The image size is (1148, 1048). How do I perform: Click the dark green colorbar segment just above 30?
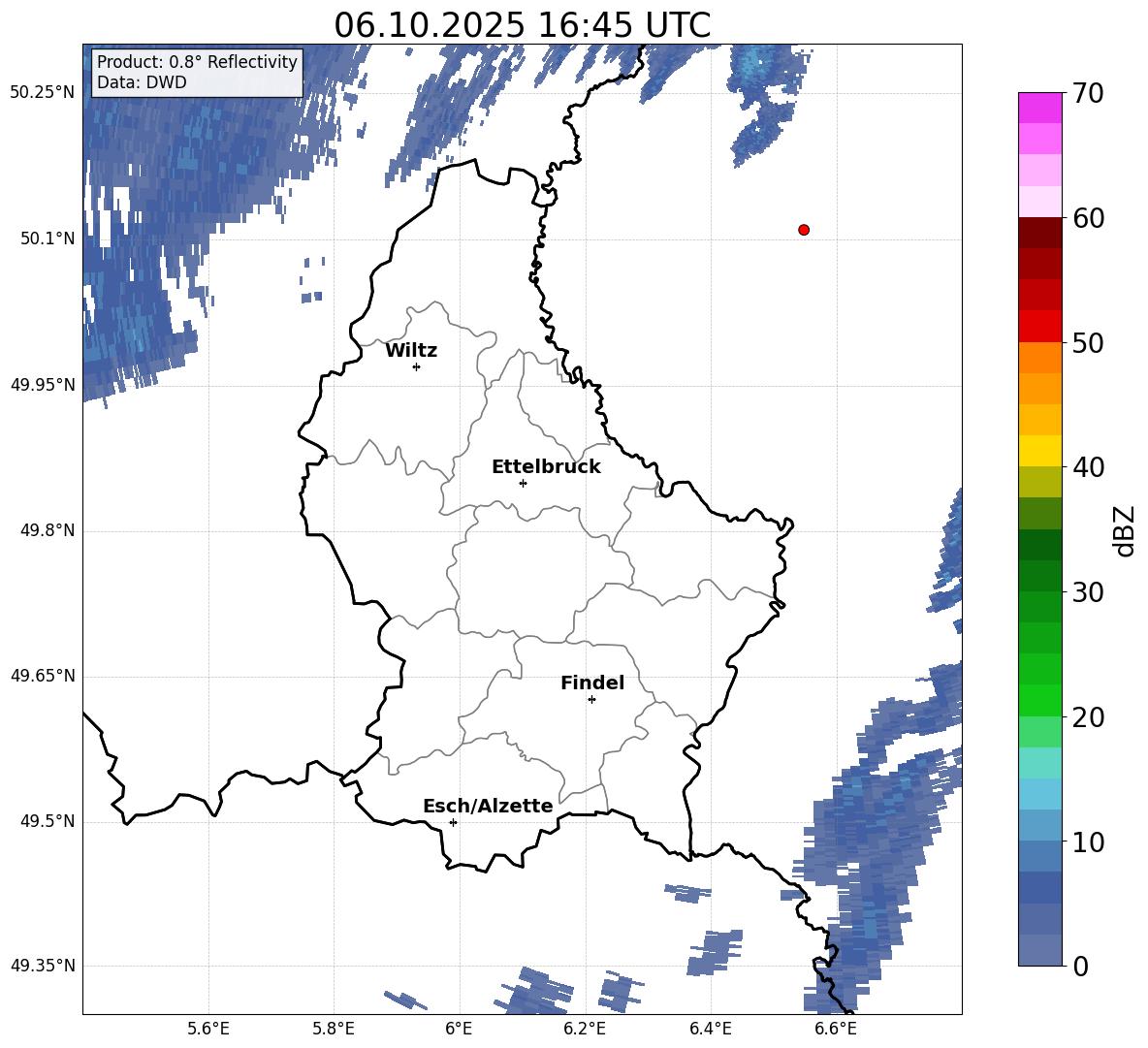point(1039,576)
